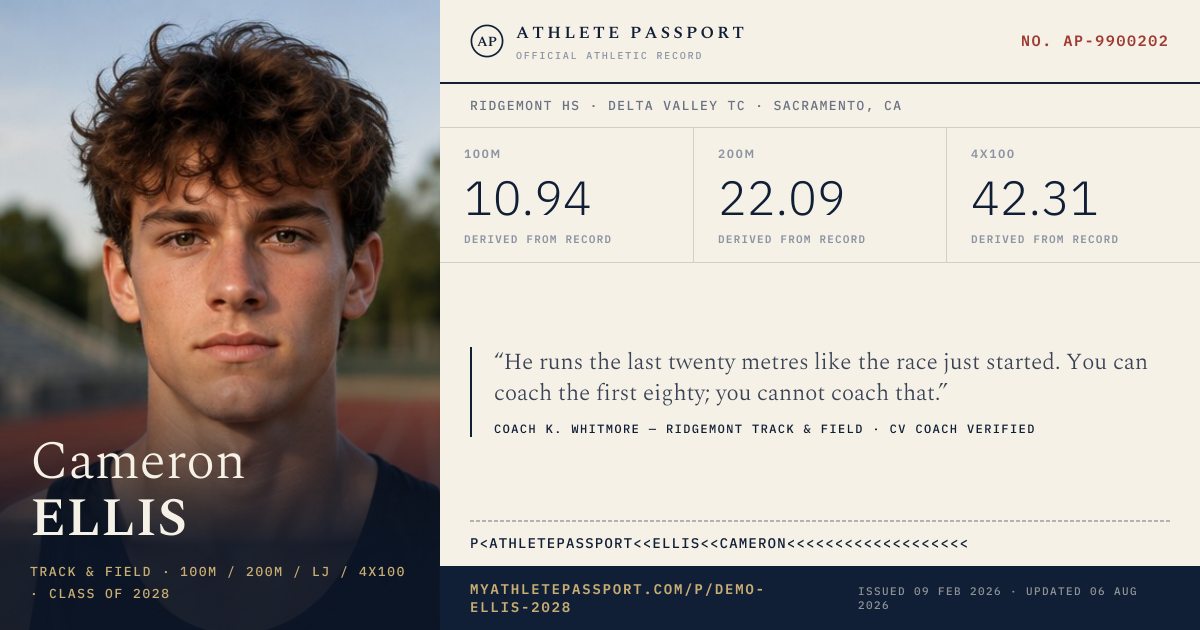Click Derived From Record under 4x100
Image resolution: width=1200 pixels, height=630 pixels.
click(x=1045, y=240)
